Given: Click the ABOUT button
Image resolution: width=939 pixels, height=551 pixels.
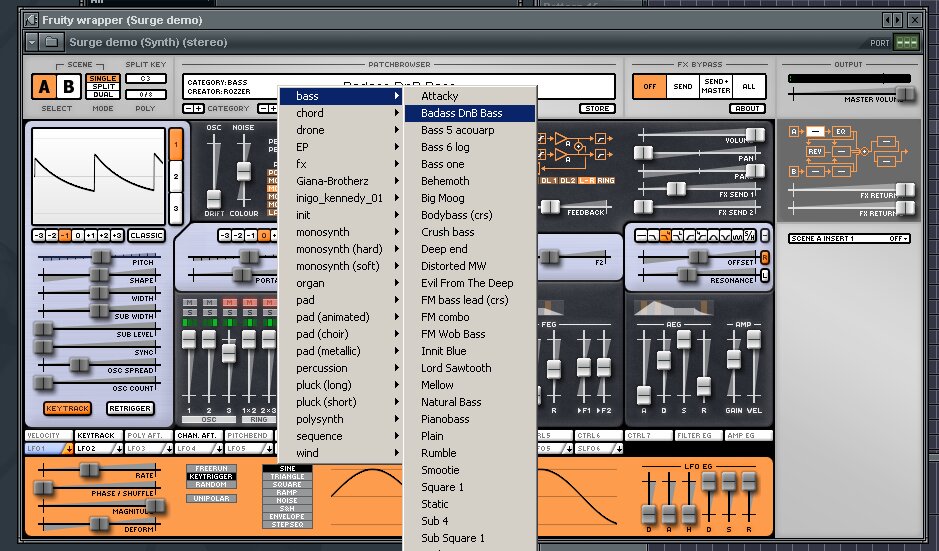Looking at the screenshot, I should [747, 108].
